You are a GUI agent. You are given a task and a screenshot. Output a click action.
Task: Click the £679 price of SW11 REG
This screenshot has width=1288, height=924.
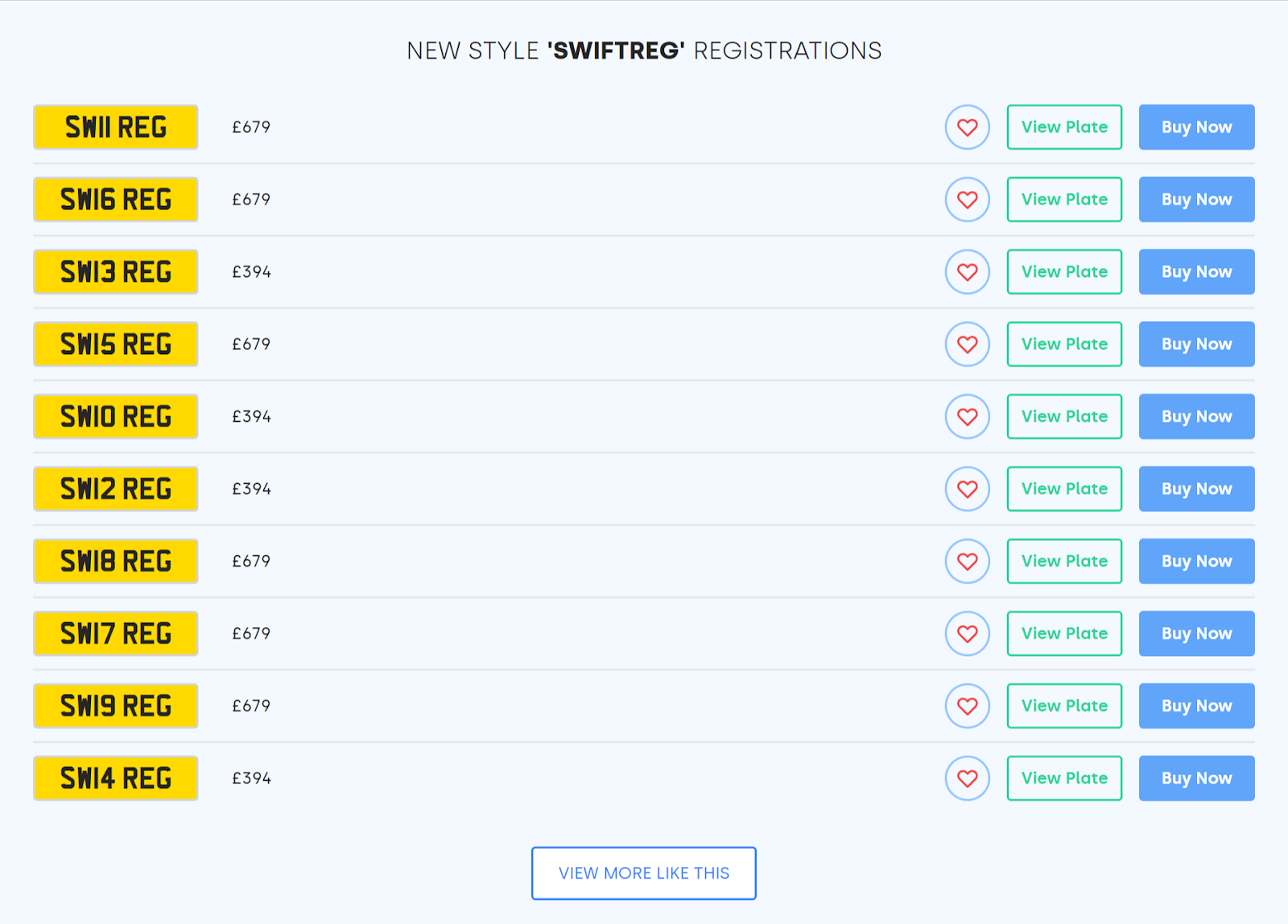251,127
